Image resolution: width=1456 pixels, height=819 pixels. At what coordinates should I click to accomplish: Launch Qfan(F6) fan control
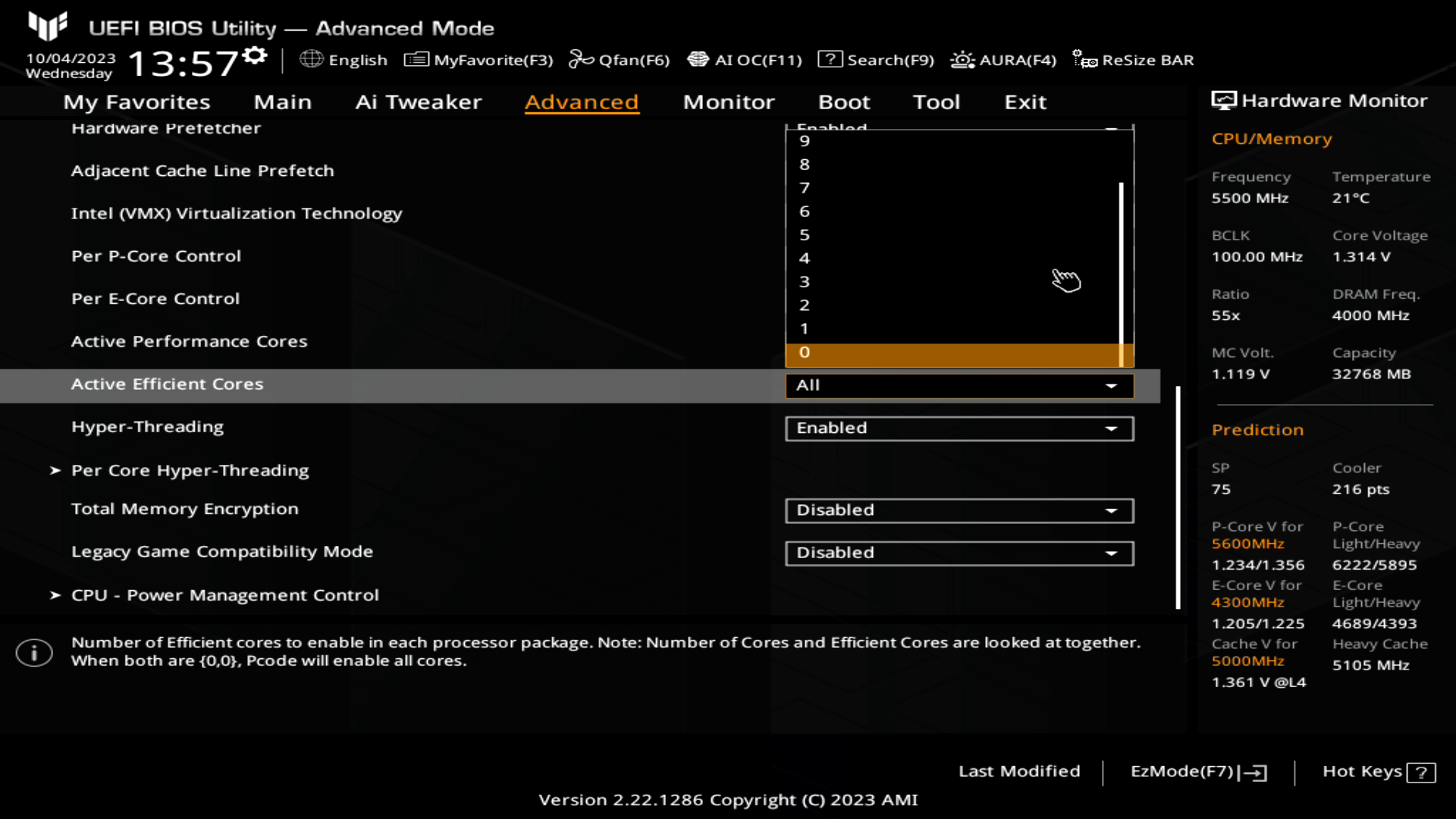[620, 60]
